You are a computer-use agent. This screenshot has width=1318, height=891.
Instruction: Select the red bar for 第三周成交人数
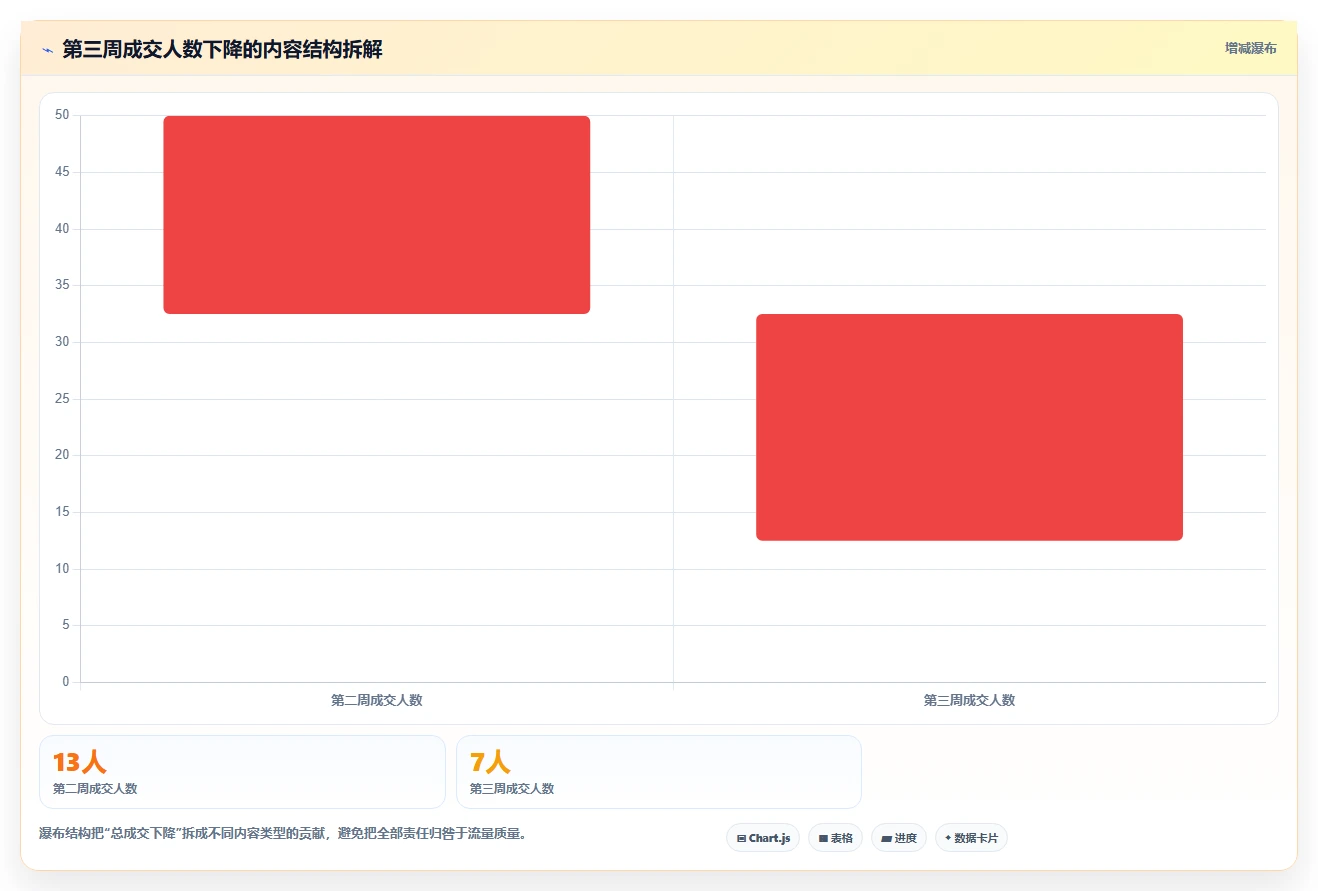tap(969, 427)
